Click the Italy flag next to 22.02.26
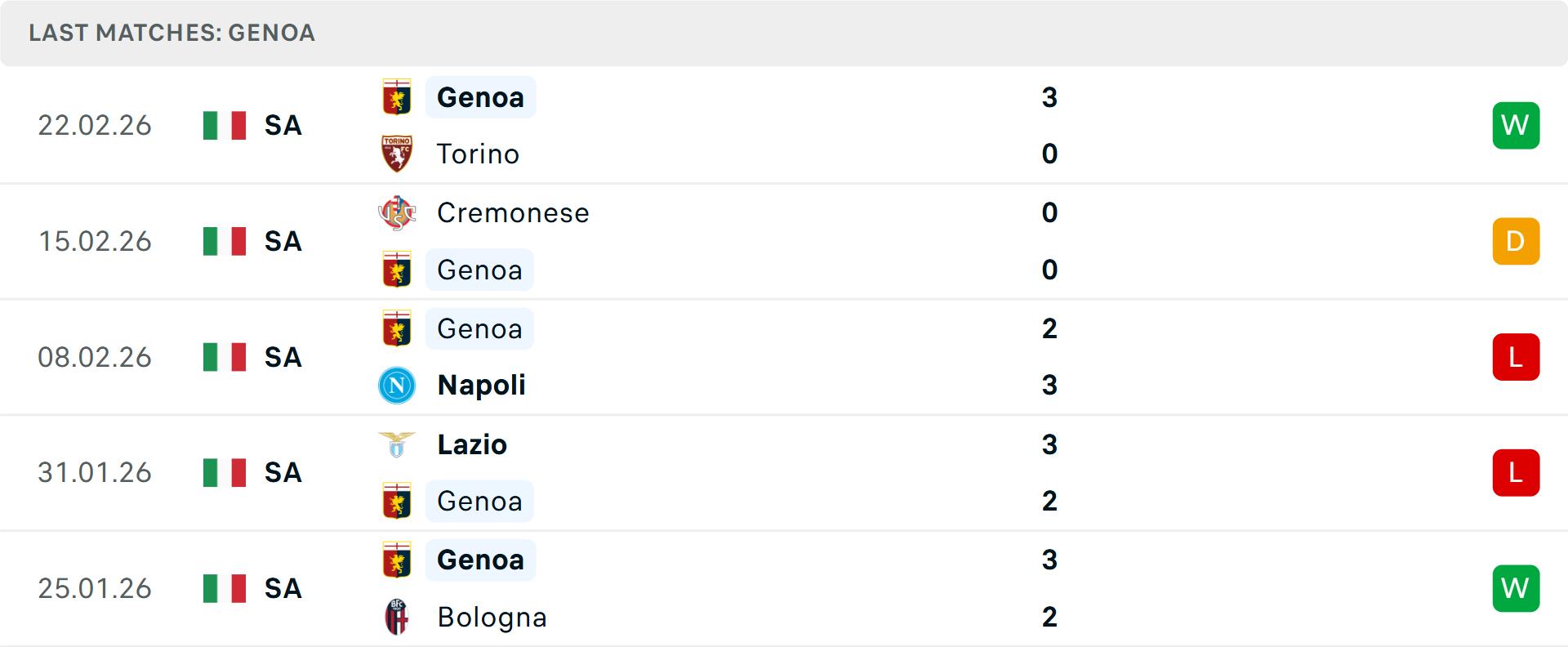Viewport: 1568px width, 647px height. pyautogui.click(x=224, y=125)
